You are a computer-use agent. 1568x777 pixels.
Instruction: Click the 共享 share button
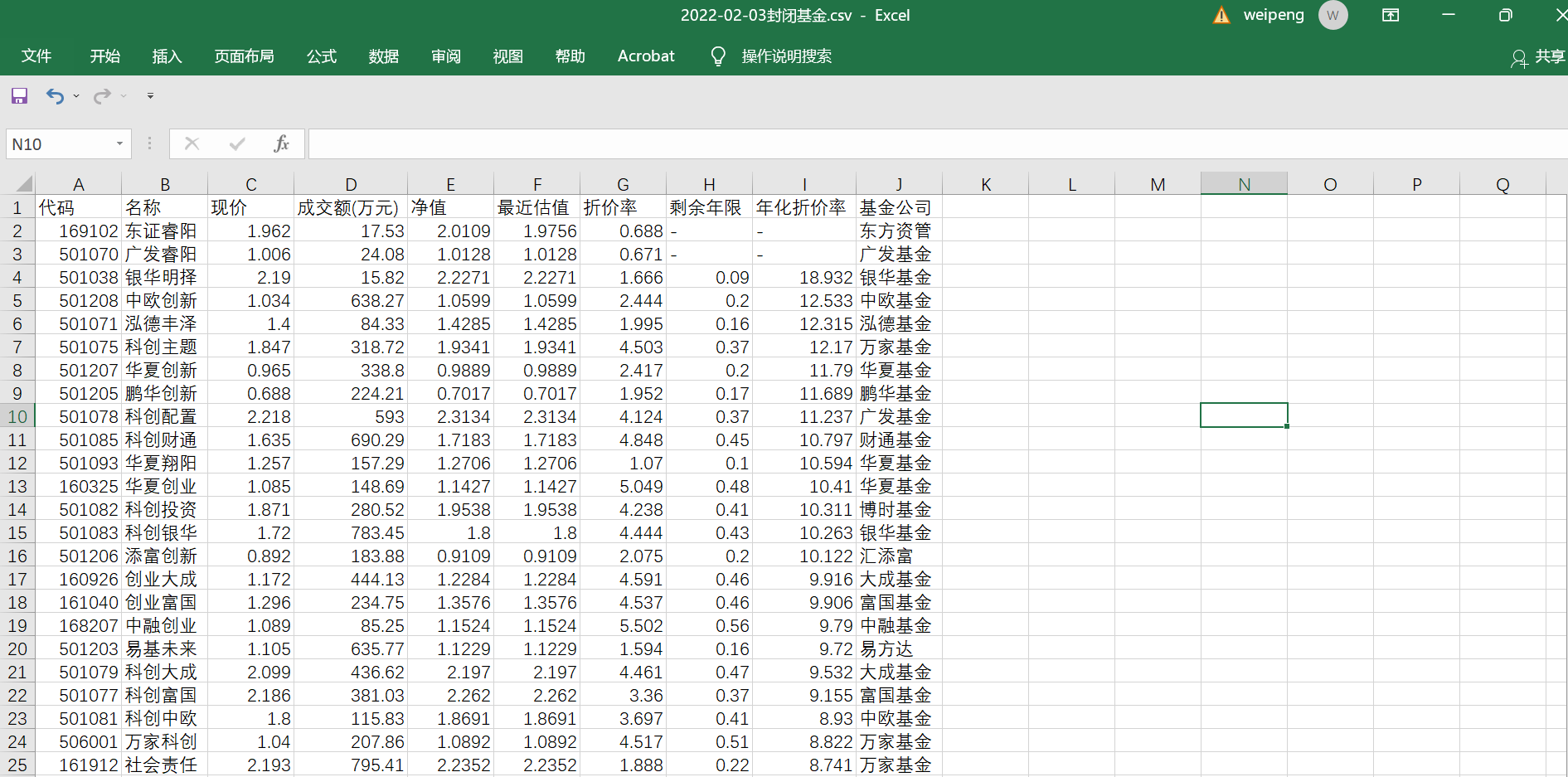[1538, 56]
